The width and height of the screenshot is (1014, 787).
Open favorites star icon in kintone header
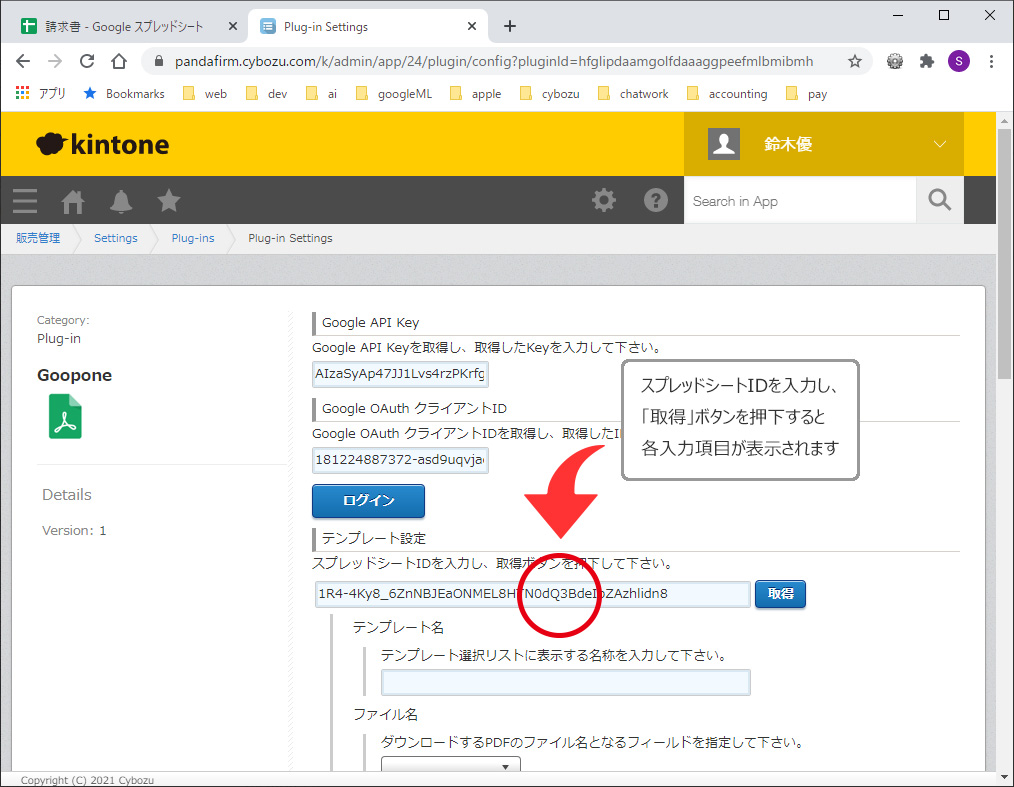pos(169,201)
